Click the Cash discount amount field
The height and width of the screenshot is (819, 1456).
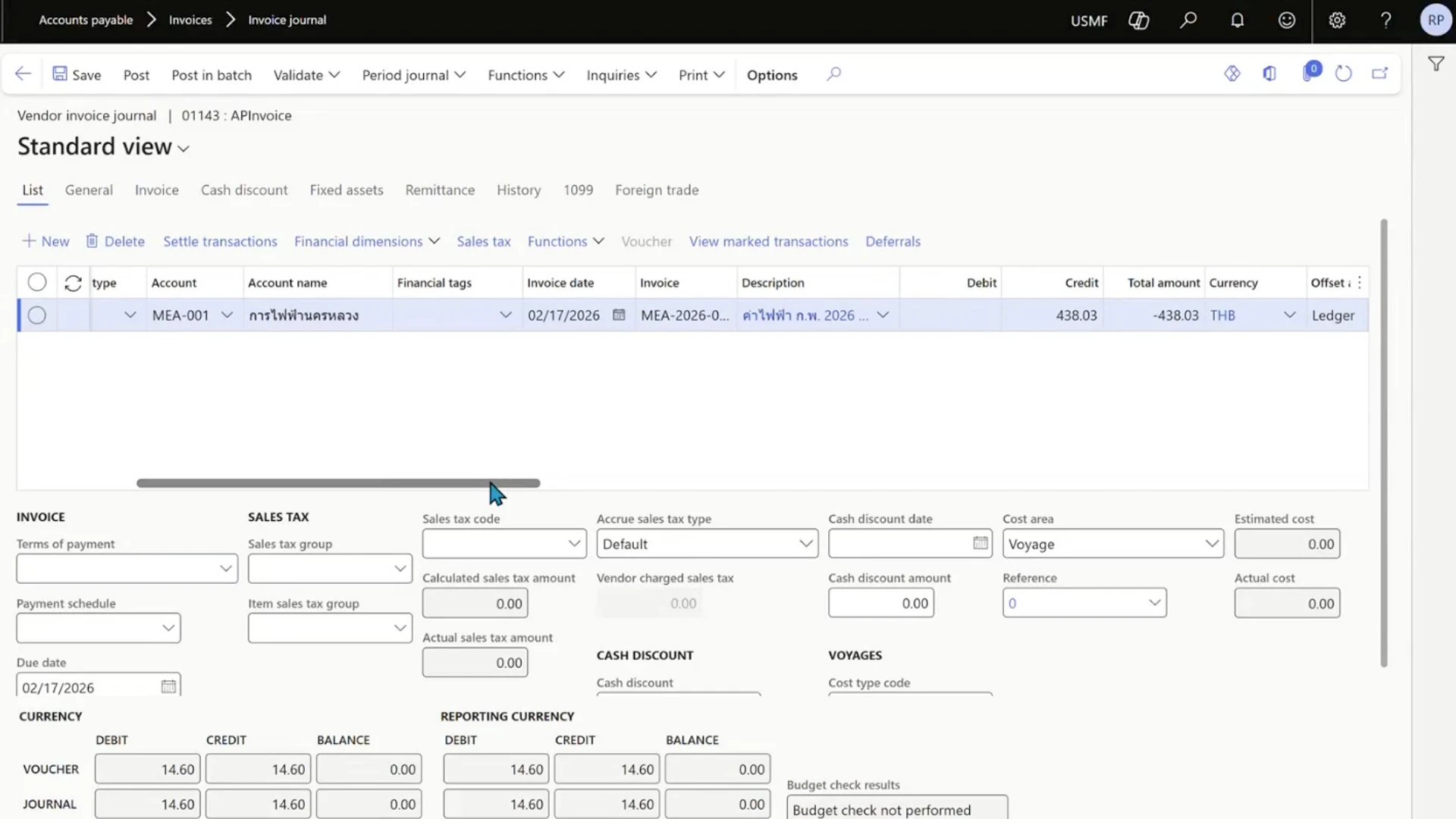[880, 603]
